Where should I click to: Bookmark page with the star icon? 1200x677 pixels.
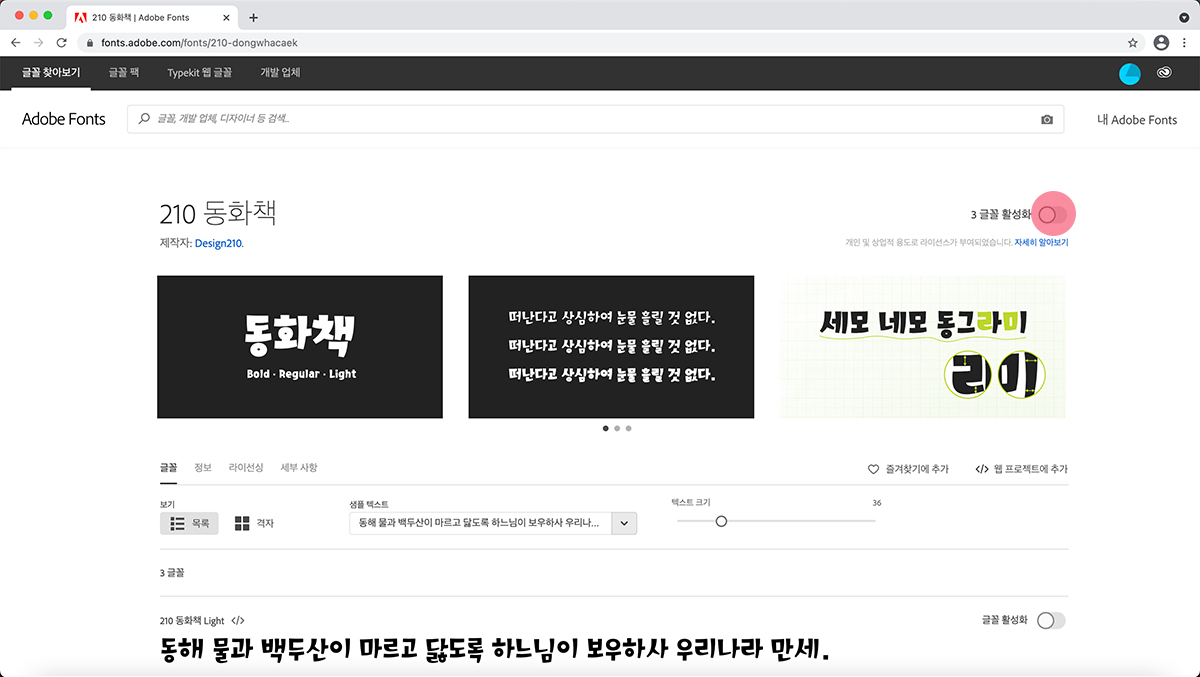click(1133, 43)
